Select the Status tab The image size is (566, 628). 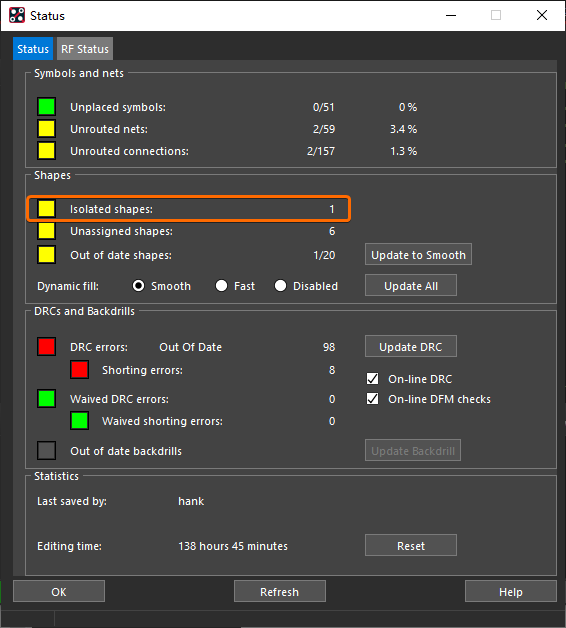[33, 49]
